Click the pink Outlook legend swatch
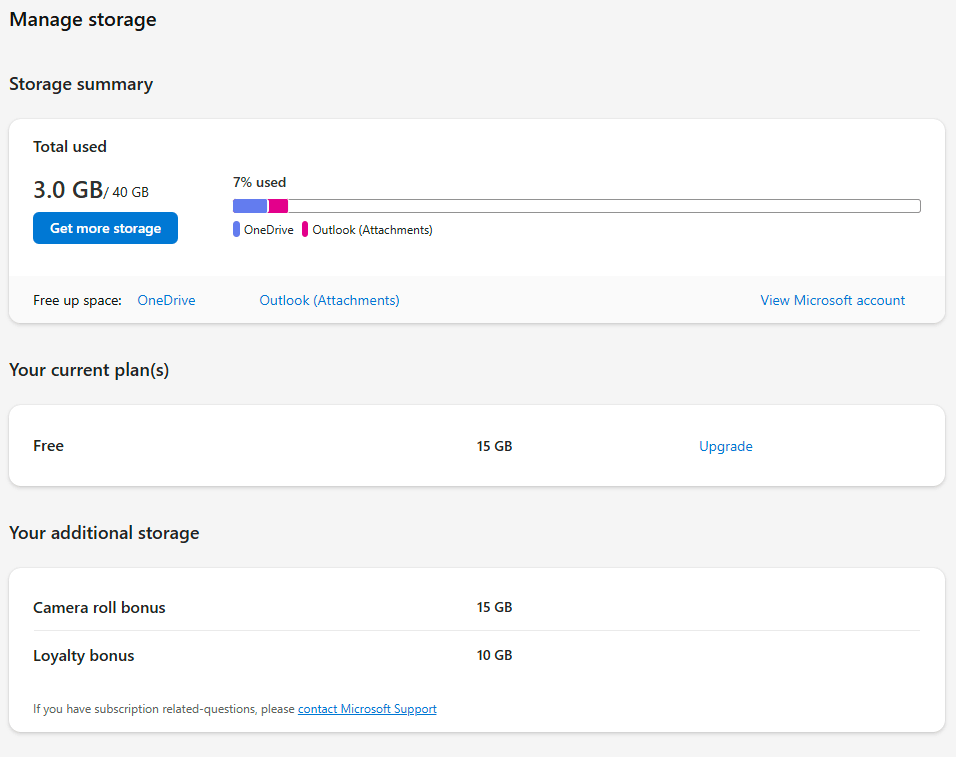The width and height of the screenshot is (956, 757). point(305,229)
